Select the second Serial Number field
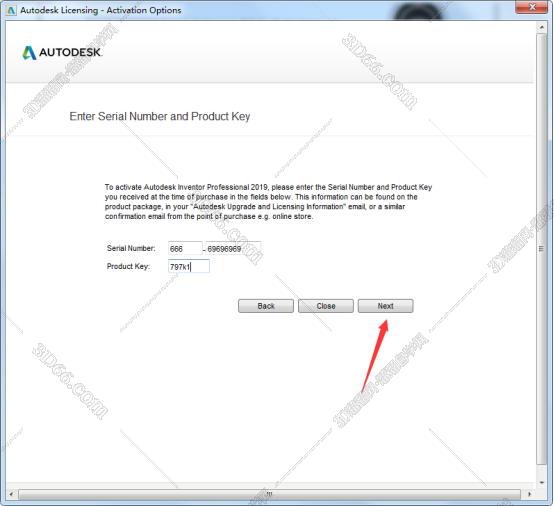This screenshot has width=554, height=506. tap(234, 248)
